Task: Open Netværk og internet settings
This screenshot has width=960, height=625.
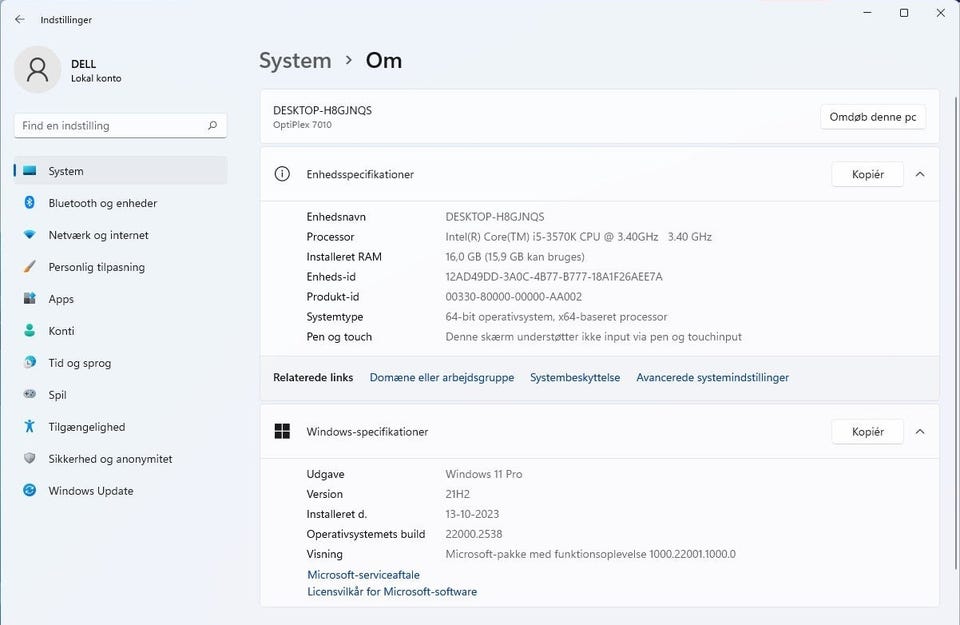Action: coord(98,235)
